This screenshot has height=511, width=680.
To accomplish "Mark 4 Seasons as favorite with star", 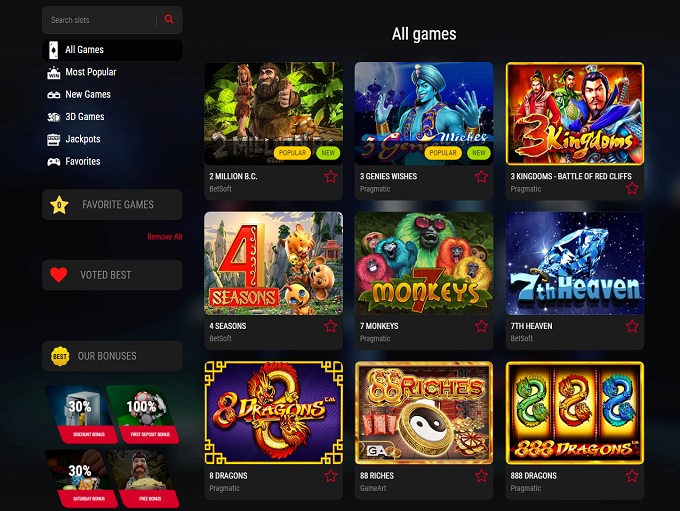I will [x=330, y=326].
